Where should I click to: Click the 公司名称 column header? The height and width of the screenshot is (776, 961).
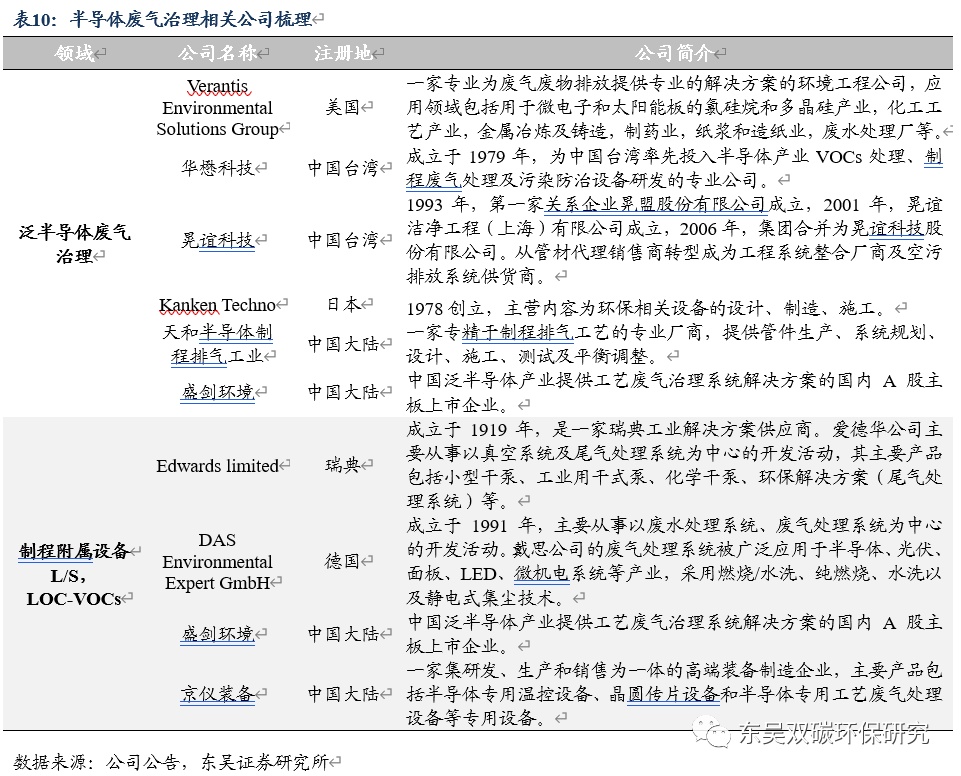[x=218, y=53]
